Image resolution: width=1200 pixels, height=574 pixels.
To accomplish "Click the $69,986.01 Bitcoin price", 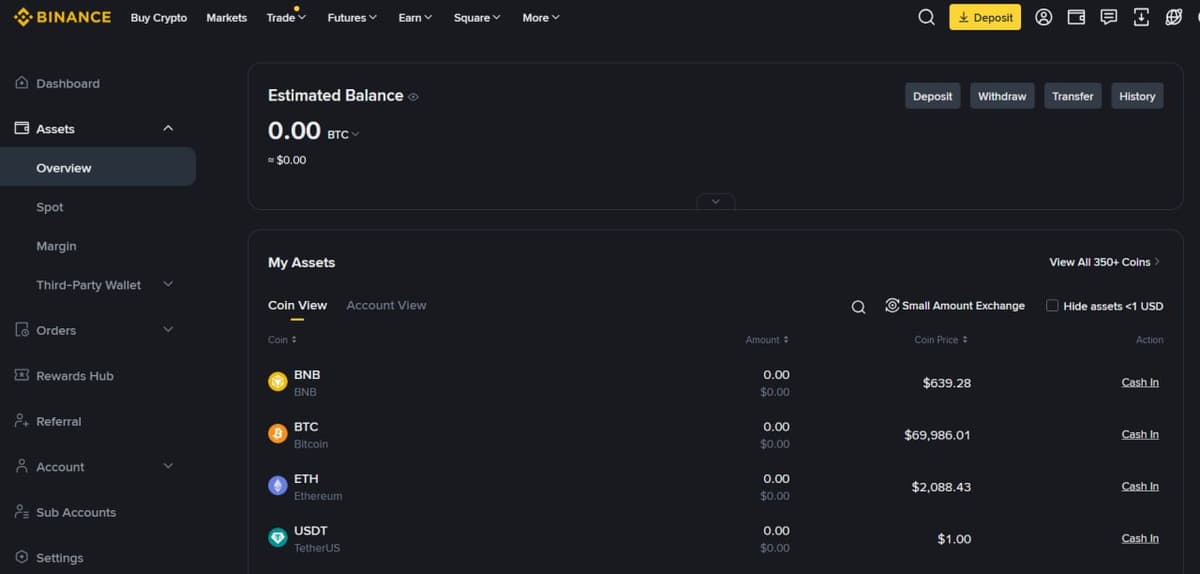I will click(x=937, y=435).
